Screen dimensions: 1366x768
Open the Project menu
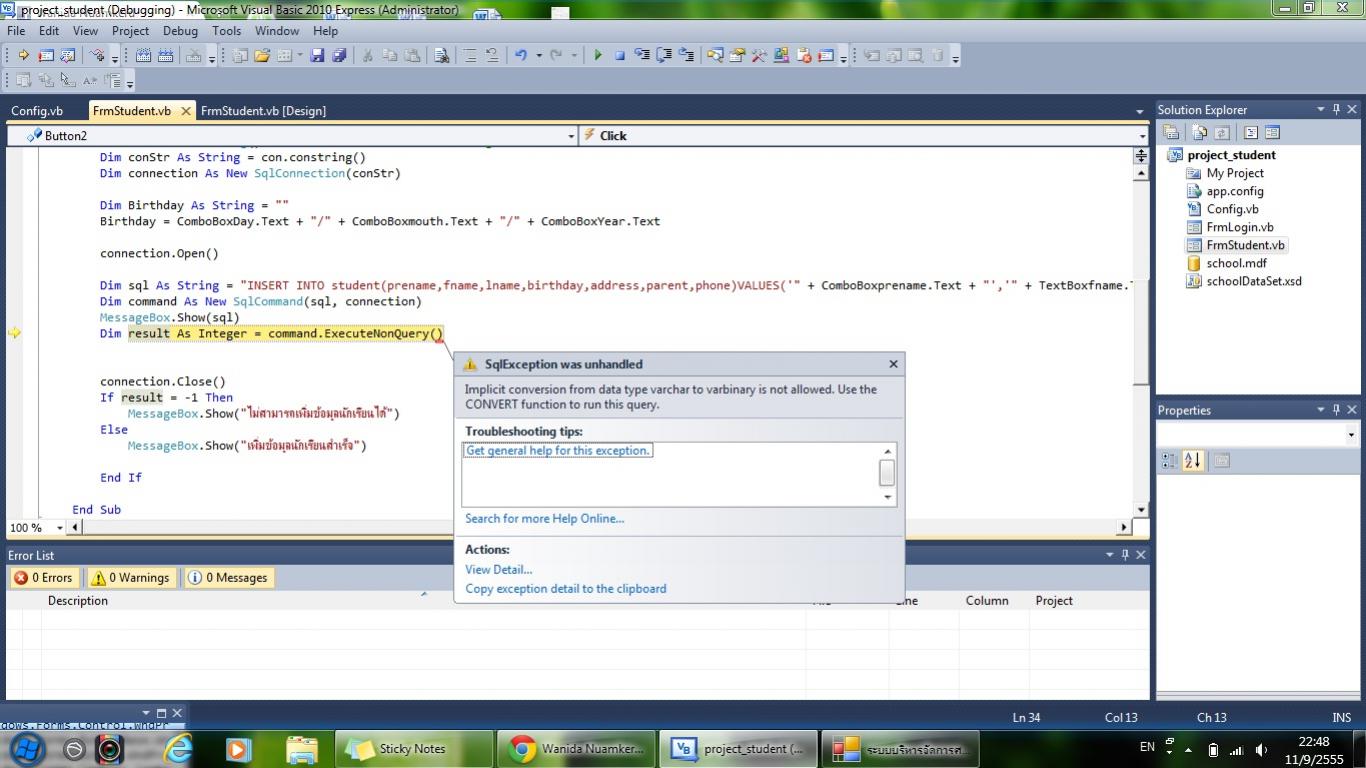pos(130,30)
